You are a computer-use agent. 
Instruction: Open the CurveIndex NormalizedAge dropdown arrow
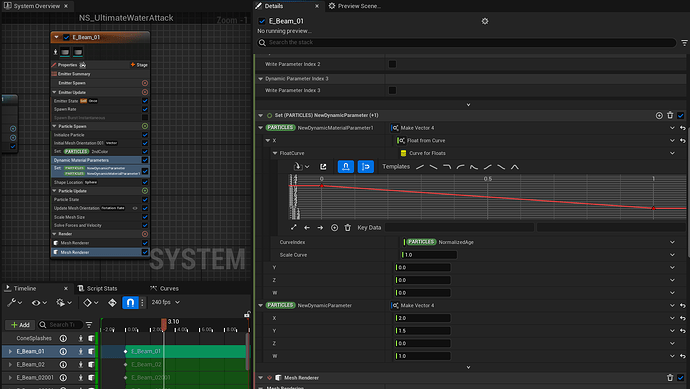pos(672,242)
